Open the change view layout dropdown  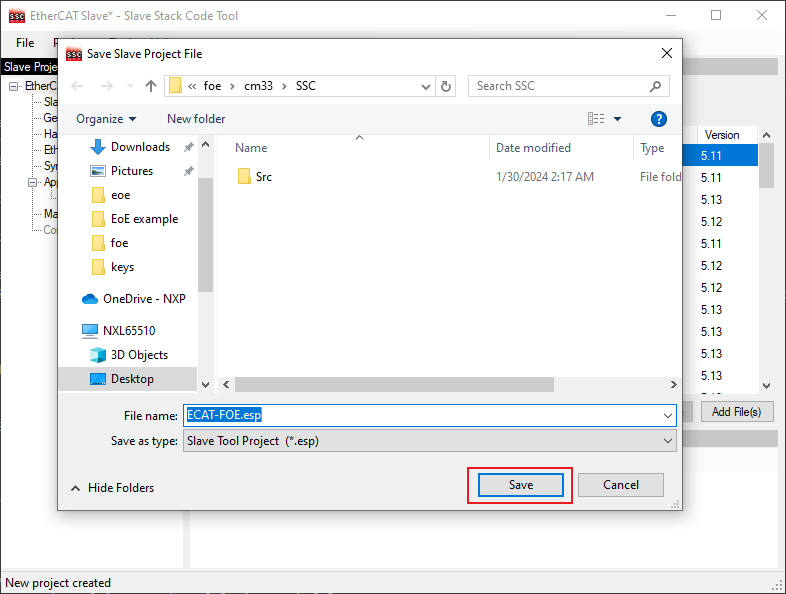(x=617, y=119)
